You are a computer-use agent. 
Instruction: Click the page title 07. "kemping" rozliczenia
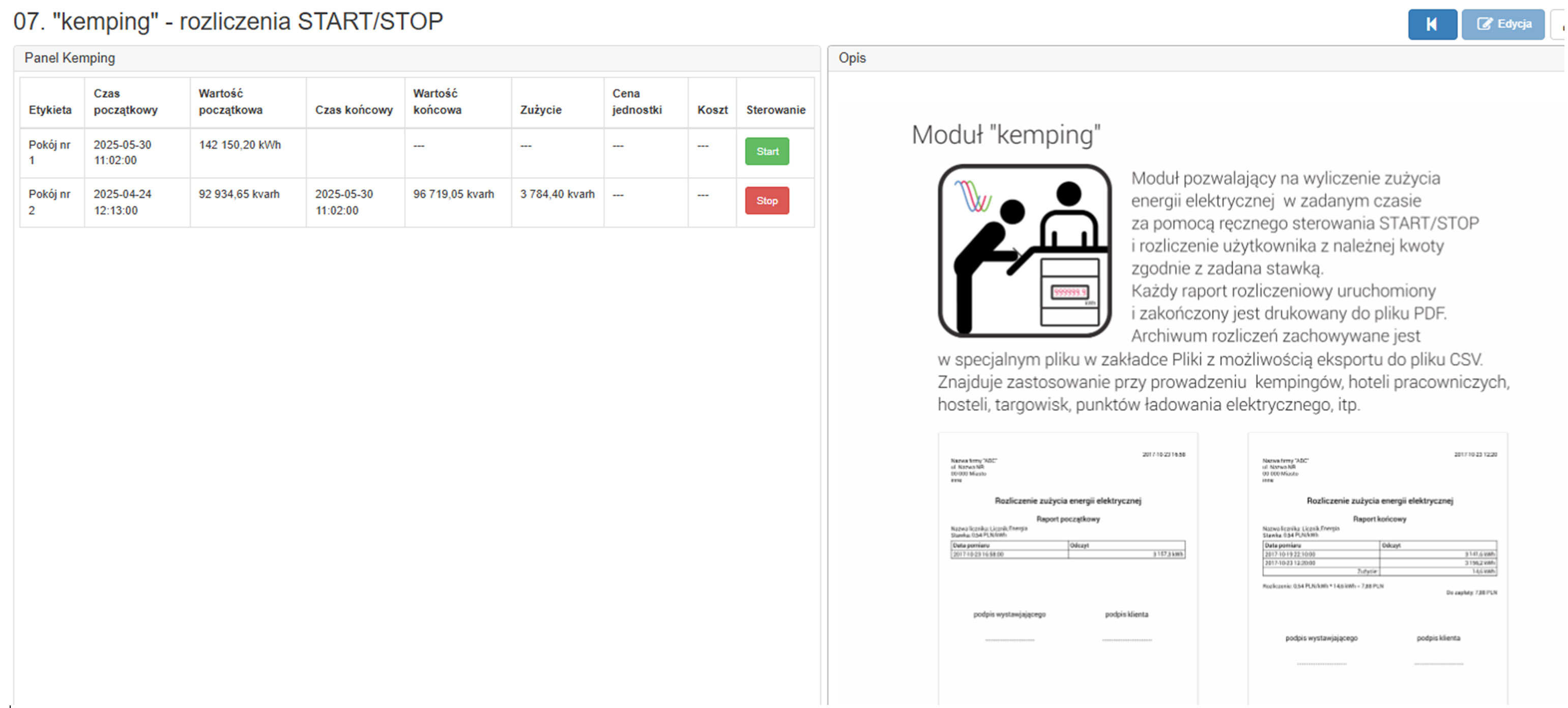click(228, 22)
